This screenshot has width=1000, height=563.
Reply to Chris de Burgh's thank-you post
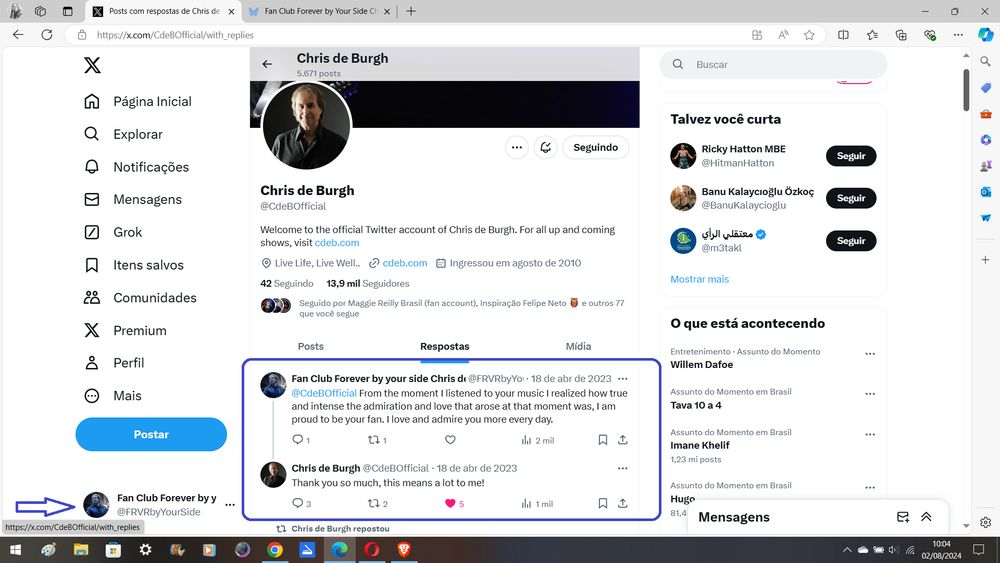301,504
